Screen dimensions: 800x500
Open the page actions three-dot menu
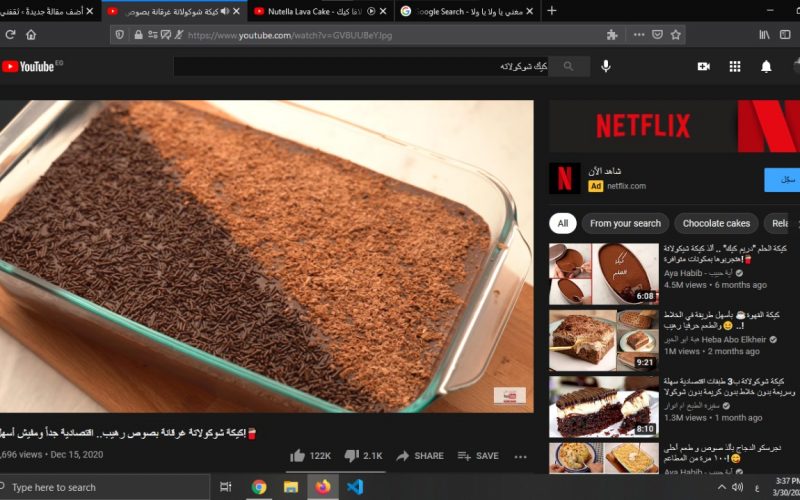[x=639, y=35]
